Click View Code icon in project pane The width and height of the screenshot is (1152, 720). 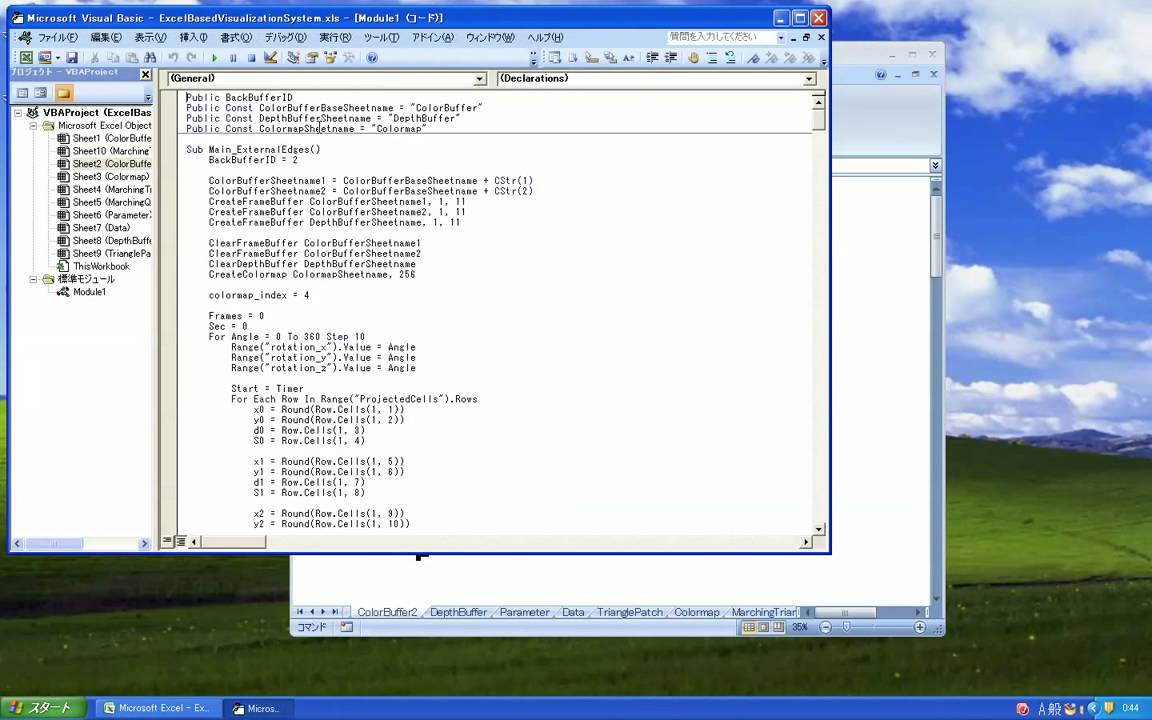pos(22,93)
